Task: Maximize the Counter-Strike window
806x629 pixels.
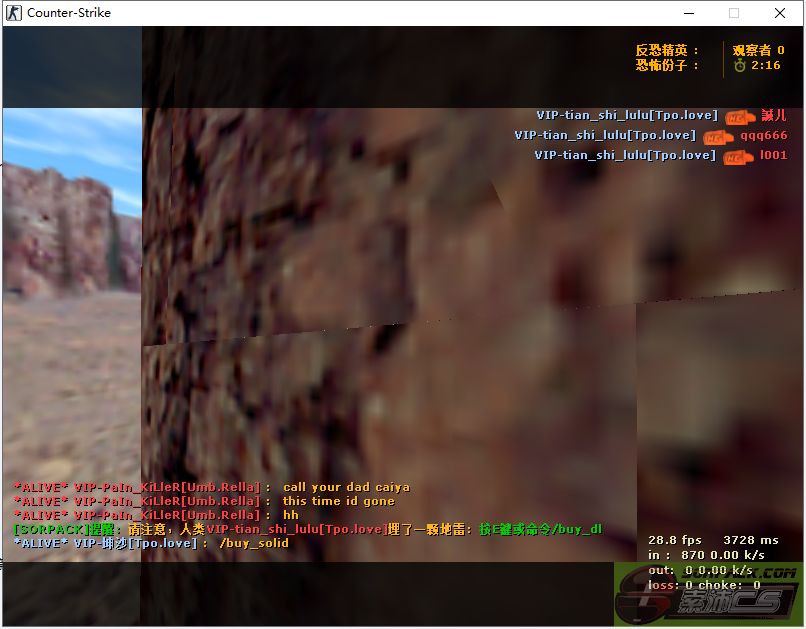Action: pos(734,13)
